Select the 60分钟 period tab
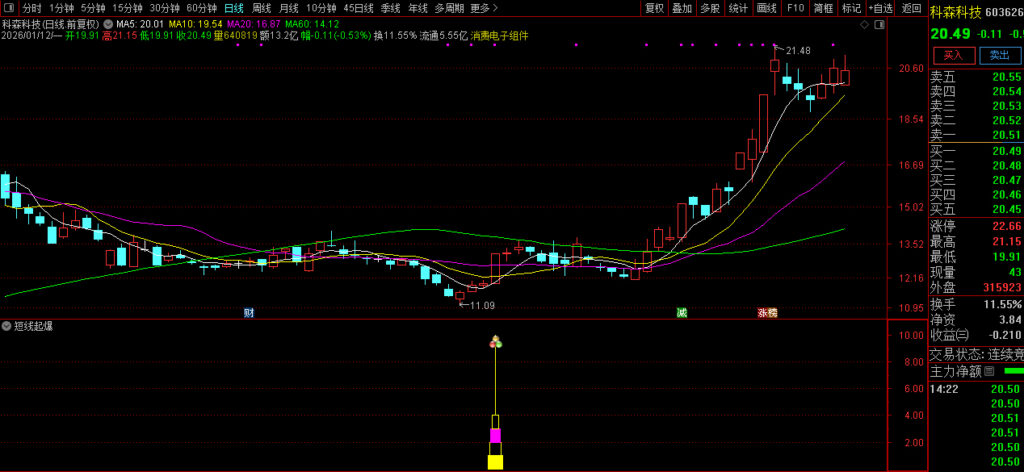 coord(201,8)
